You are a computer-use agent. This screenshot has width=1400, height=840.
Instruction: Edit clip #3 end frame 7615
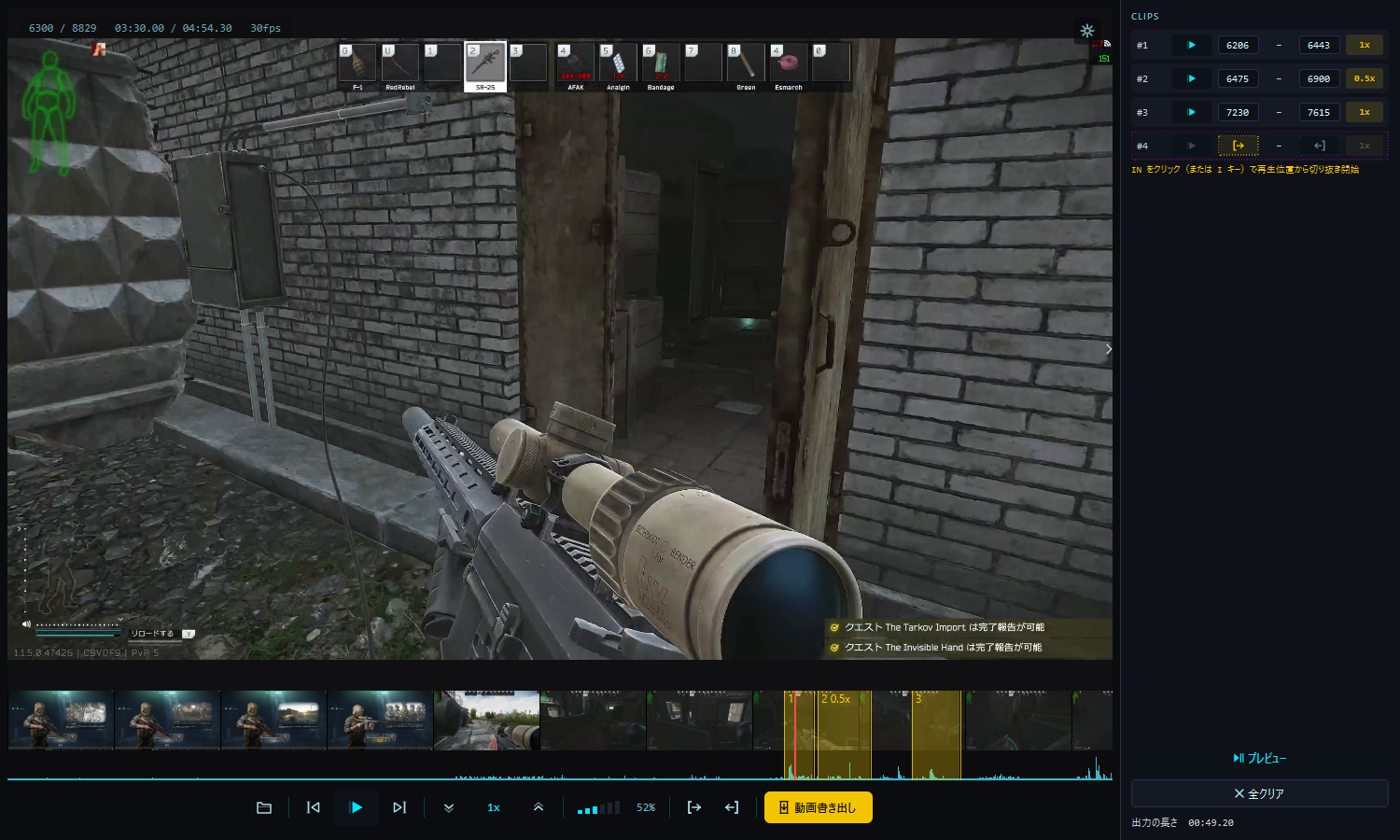pos(1319,112)
